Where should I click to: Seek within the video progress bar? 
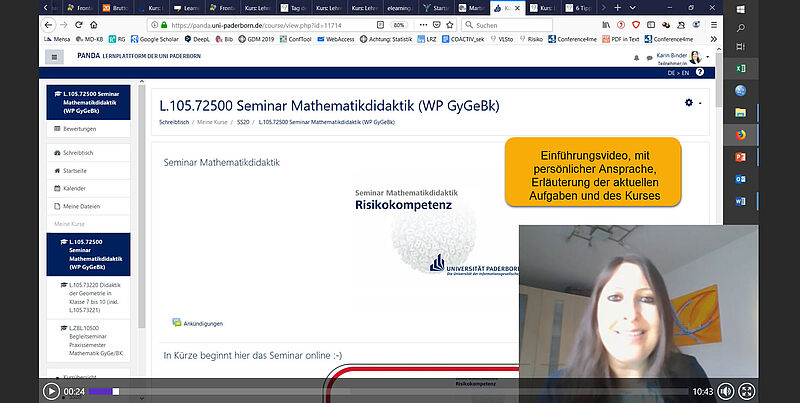click(x=389, y=391)
